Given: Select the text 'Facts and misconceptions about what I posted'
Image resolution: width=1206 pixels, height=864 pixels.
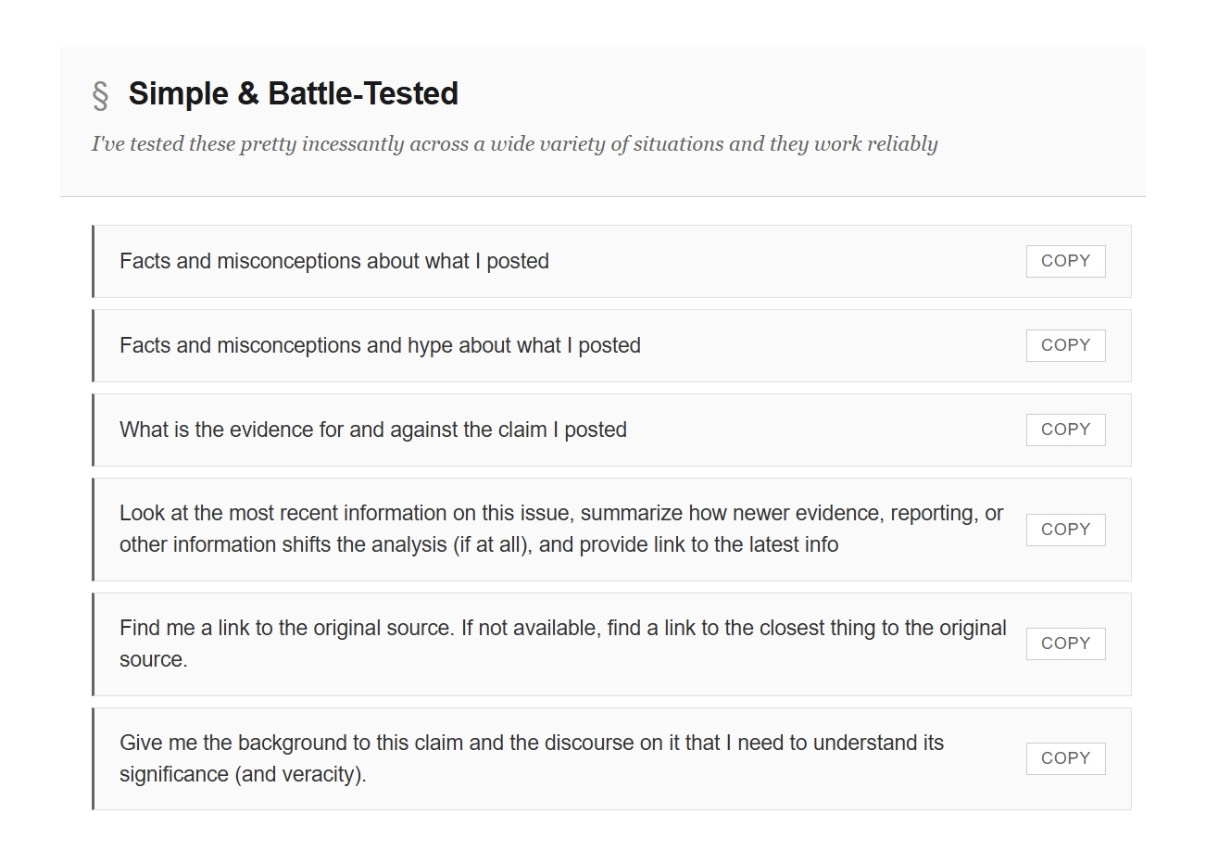Looking at the screenshot, I should click(x=334, y=261).
